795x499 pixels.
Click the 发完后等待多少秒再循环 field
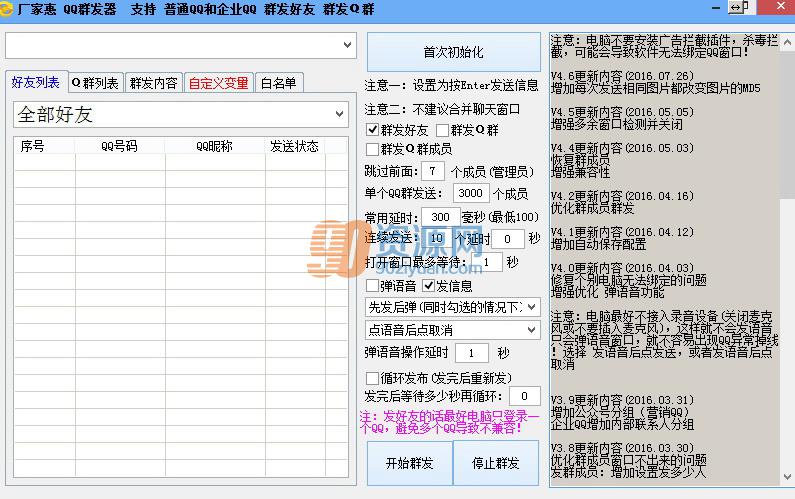pyautogui.click(x=524, y=396)
